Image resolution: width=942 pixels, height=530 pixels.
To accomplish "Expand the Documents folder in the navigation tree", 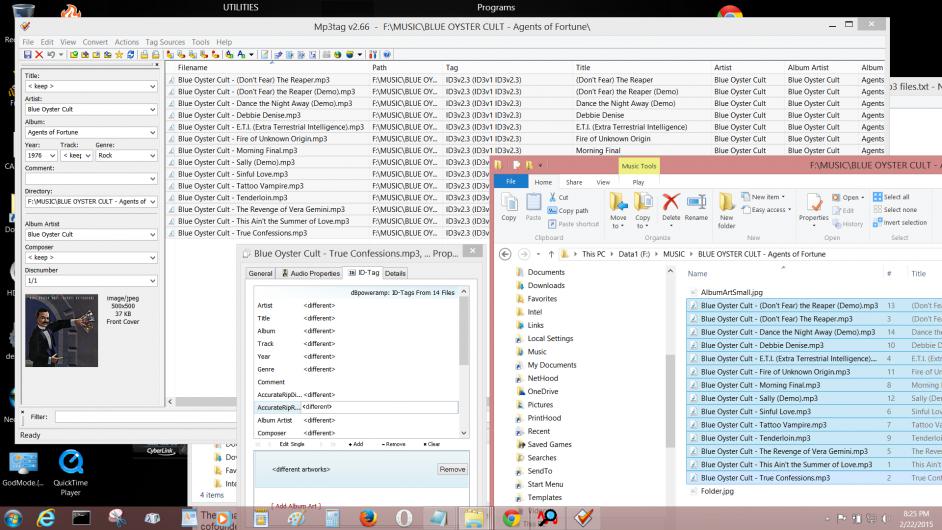I will (510, 272).
